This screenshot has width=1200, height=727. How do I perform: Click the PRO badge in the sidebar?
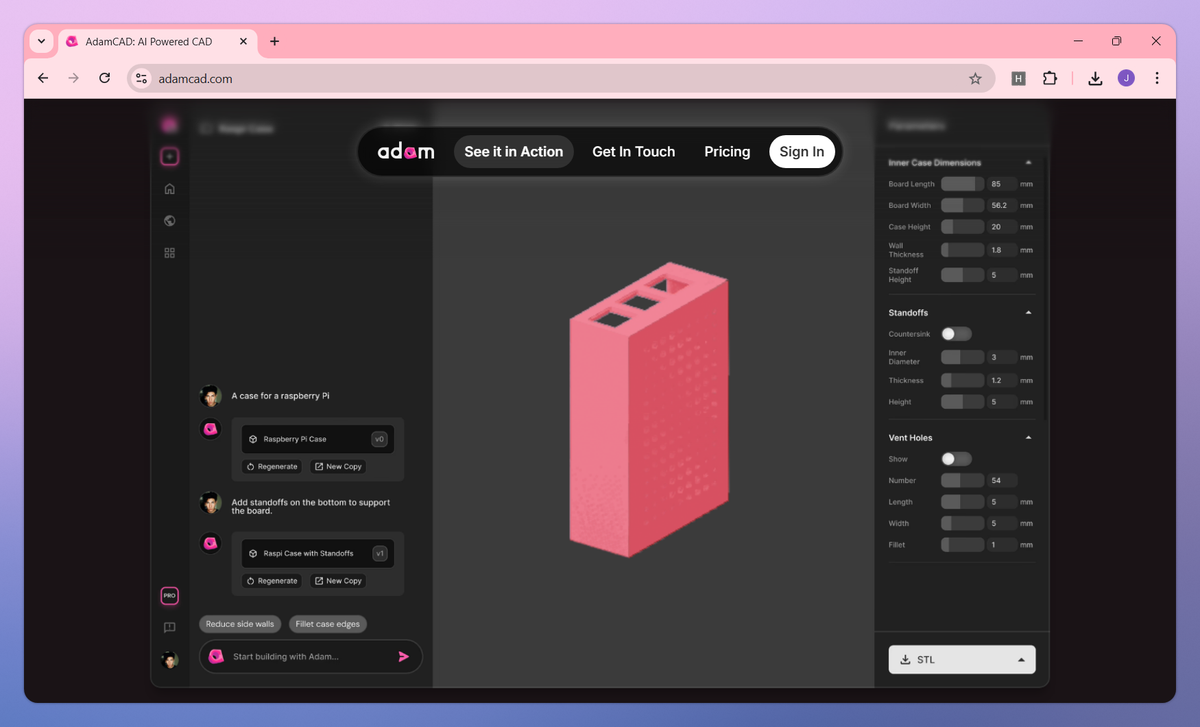(x=170, y=595)
